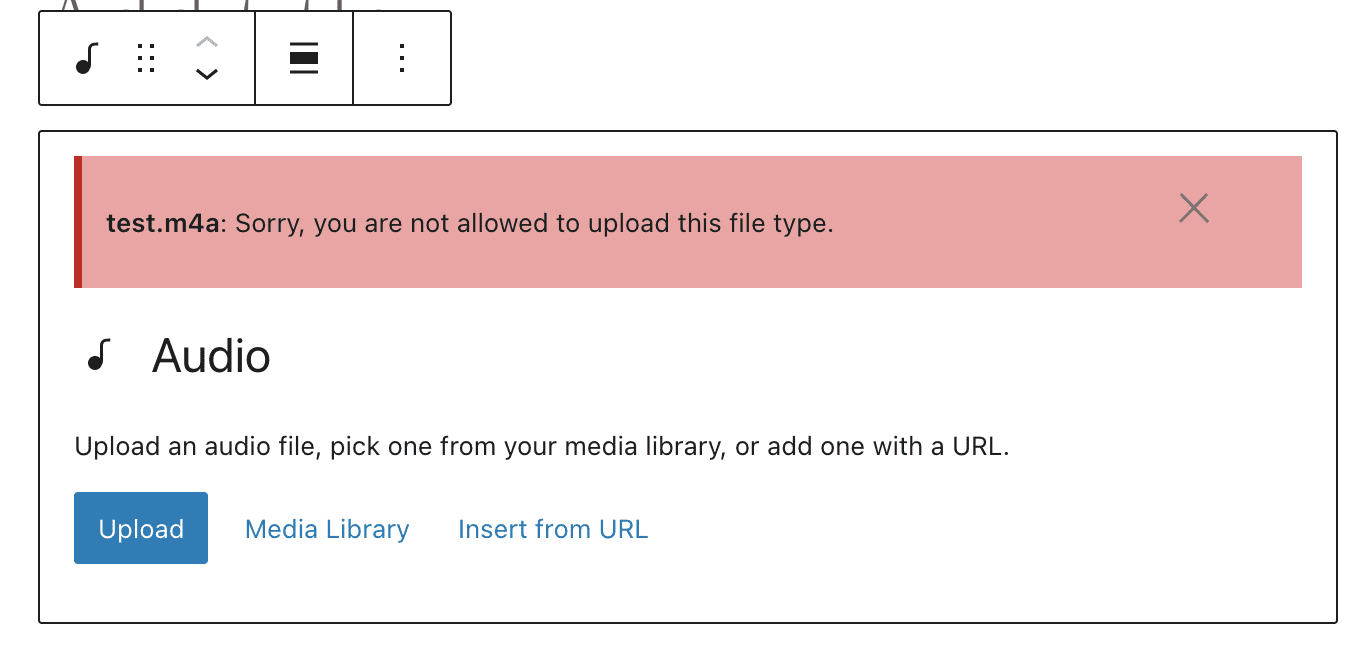Open the Media Library
This screenshot has width=1366, height=652.
[327, 529]
